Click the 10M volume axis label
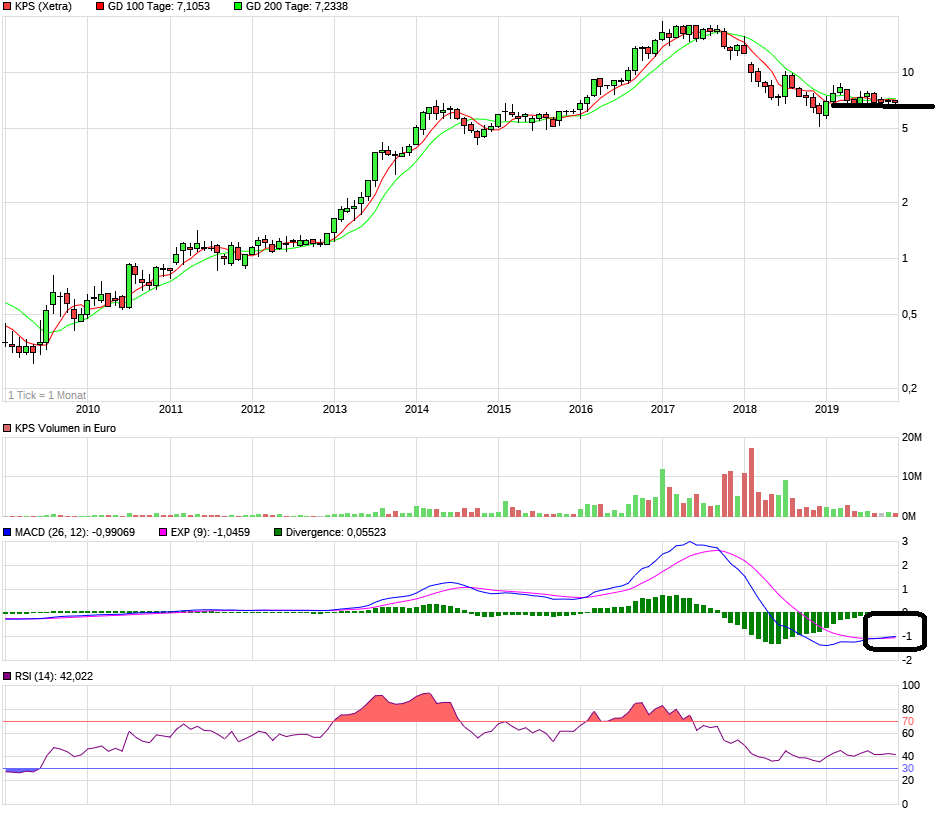The height and width of the screenshot is (814, 940). point(912,477)
